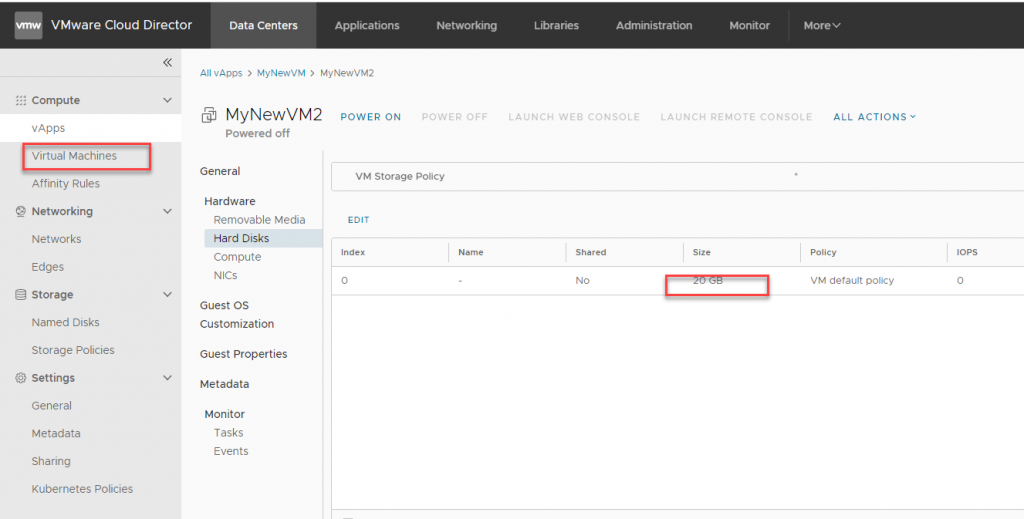Viewport: 1024px width, 519px height.
Task: Open the Monitor top tab
Action: tap(750, 25)
